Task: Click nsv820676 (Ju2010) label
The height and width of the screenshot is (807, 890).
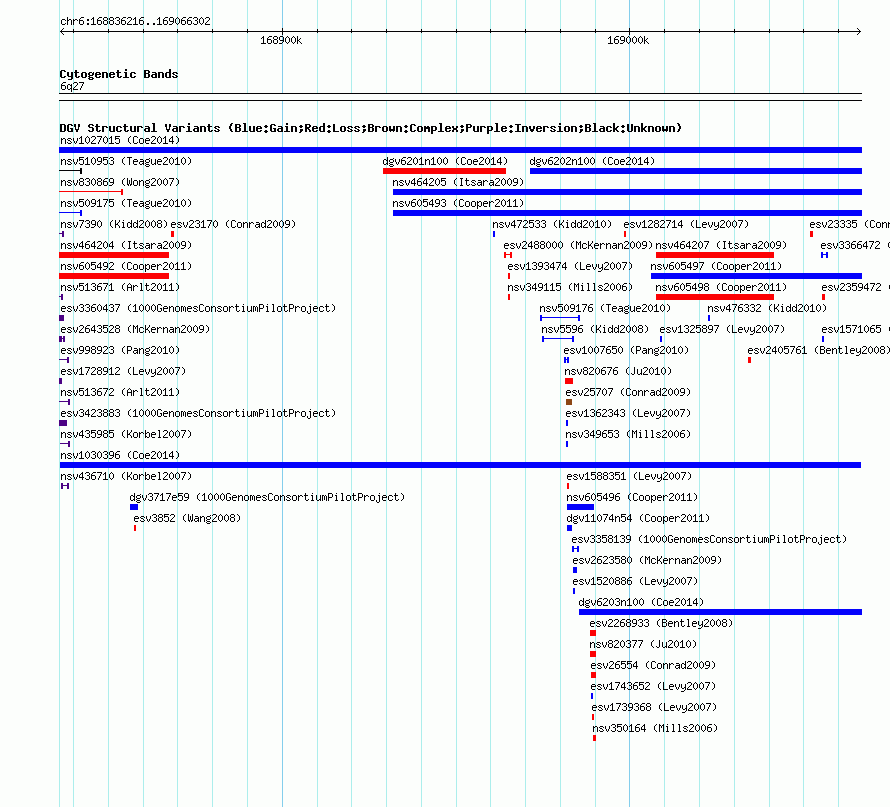Action: point(618,371)
